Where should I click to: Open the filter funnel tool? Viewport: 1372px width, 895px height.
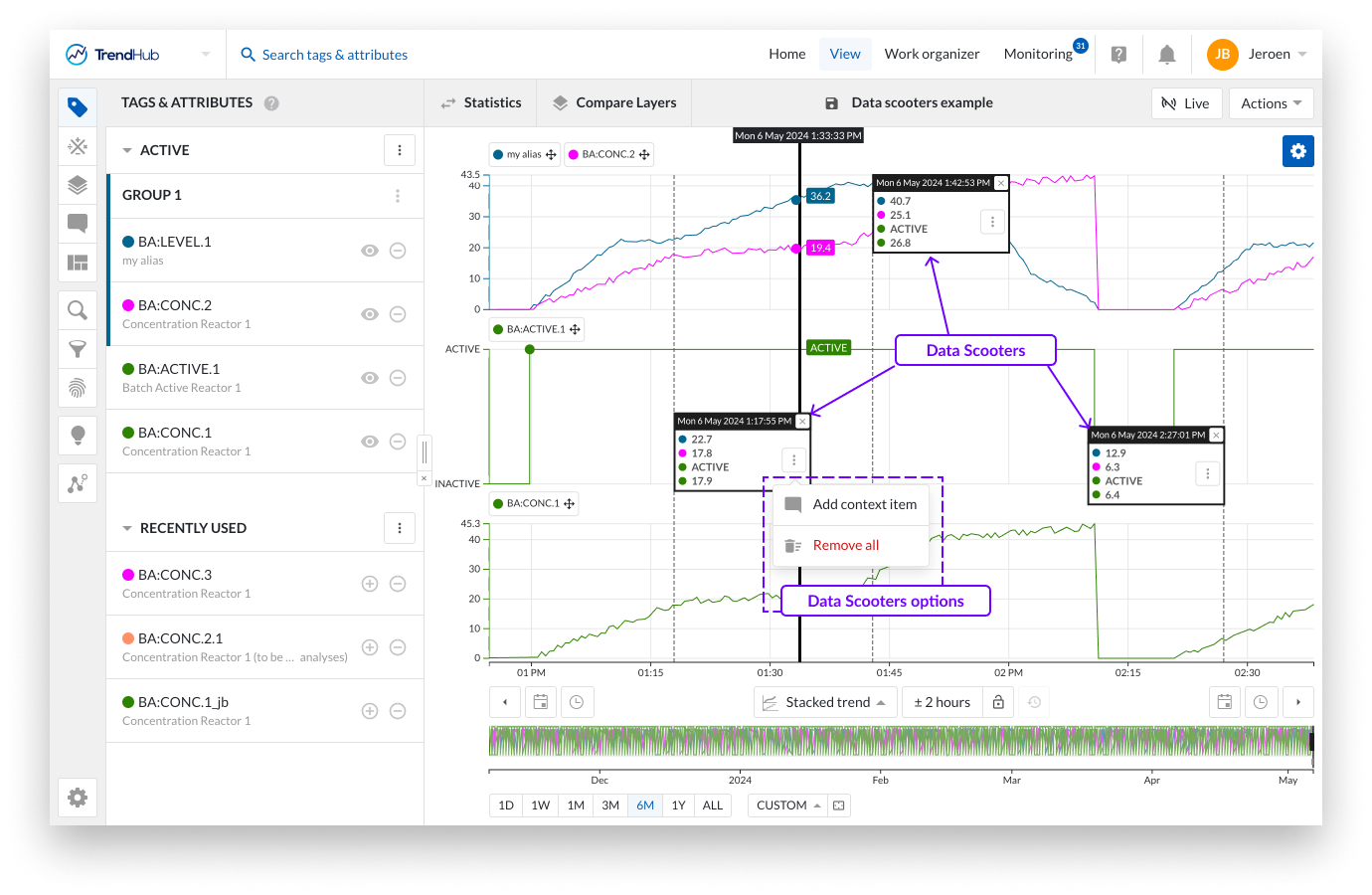tap(78, 349)
